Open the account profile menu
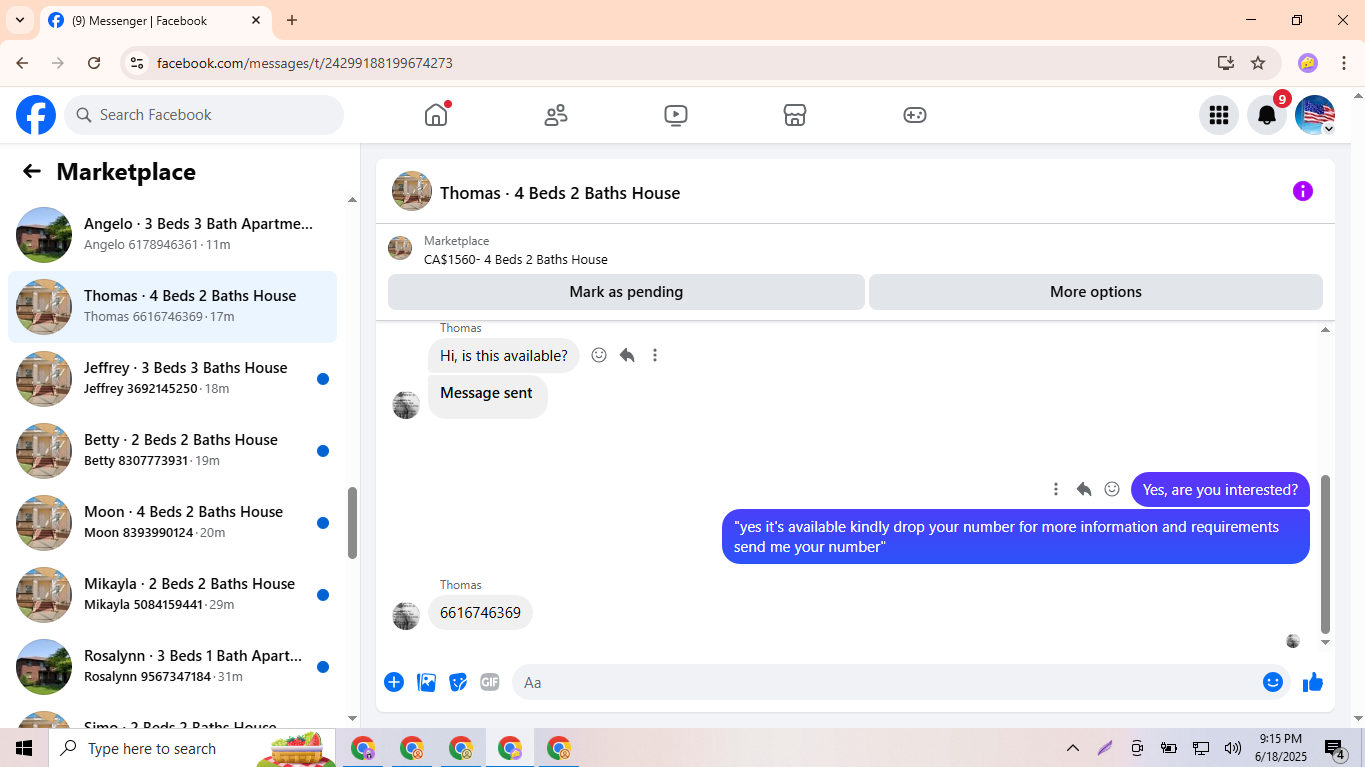Screen dimensions: 1365x767 pyautogui.click(x=1315, y=115)
